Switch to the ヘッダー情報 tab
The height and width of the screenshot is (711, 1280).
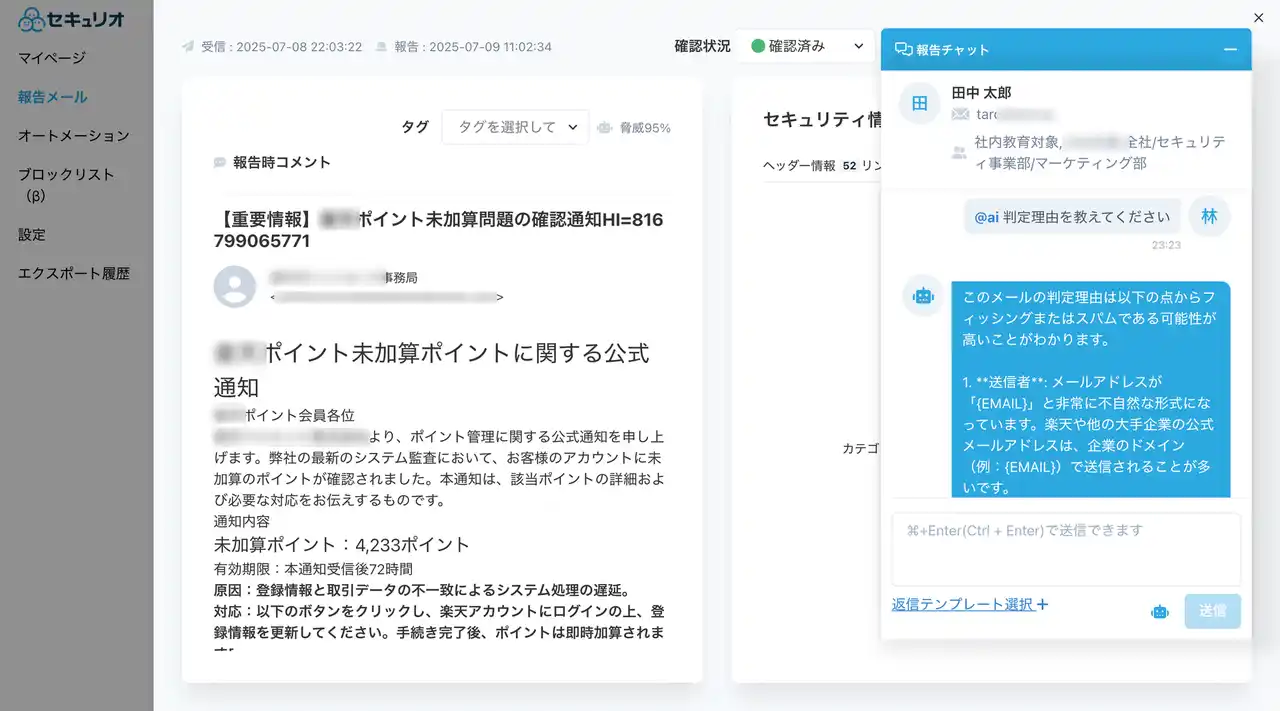[x=799, y=166]
